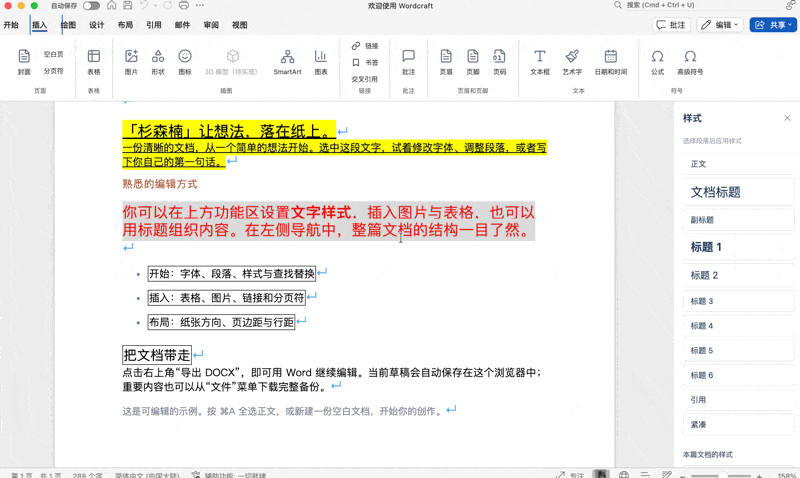Toggle the AutoSave (自动保存) switch

point(91,6)
